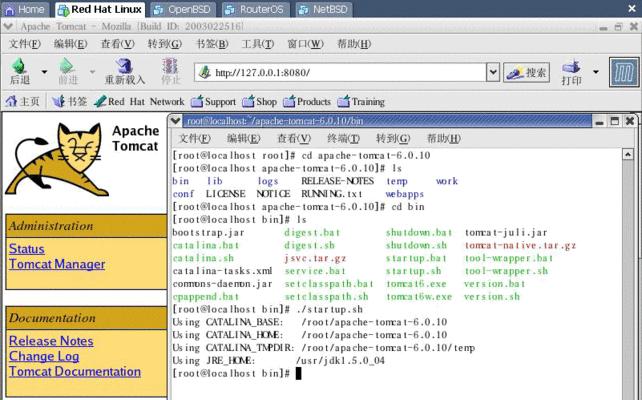Click the Mozilla throbber logo
The width and height of the screenshot is (642, 400).
click(624, 72)
